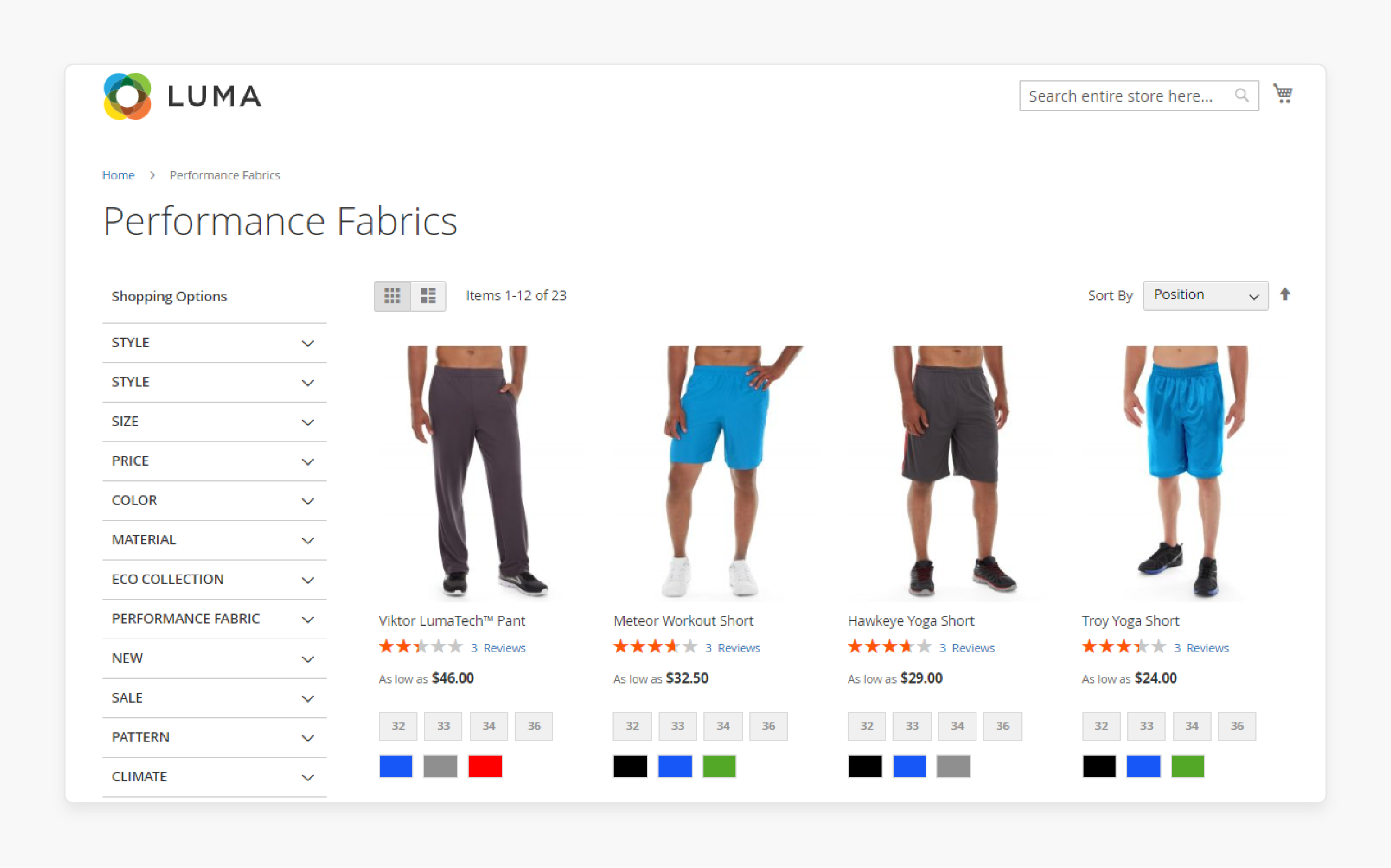Viewport: 1391px width, 868px height.
Task: Click the blue color swatch on Viktor LumaTech Pant
Action: tap(396, 765)
